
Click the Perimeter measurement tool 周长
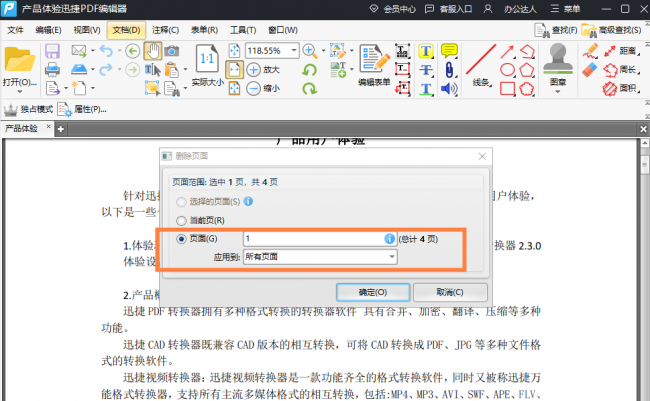click(x=621, y=70)
